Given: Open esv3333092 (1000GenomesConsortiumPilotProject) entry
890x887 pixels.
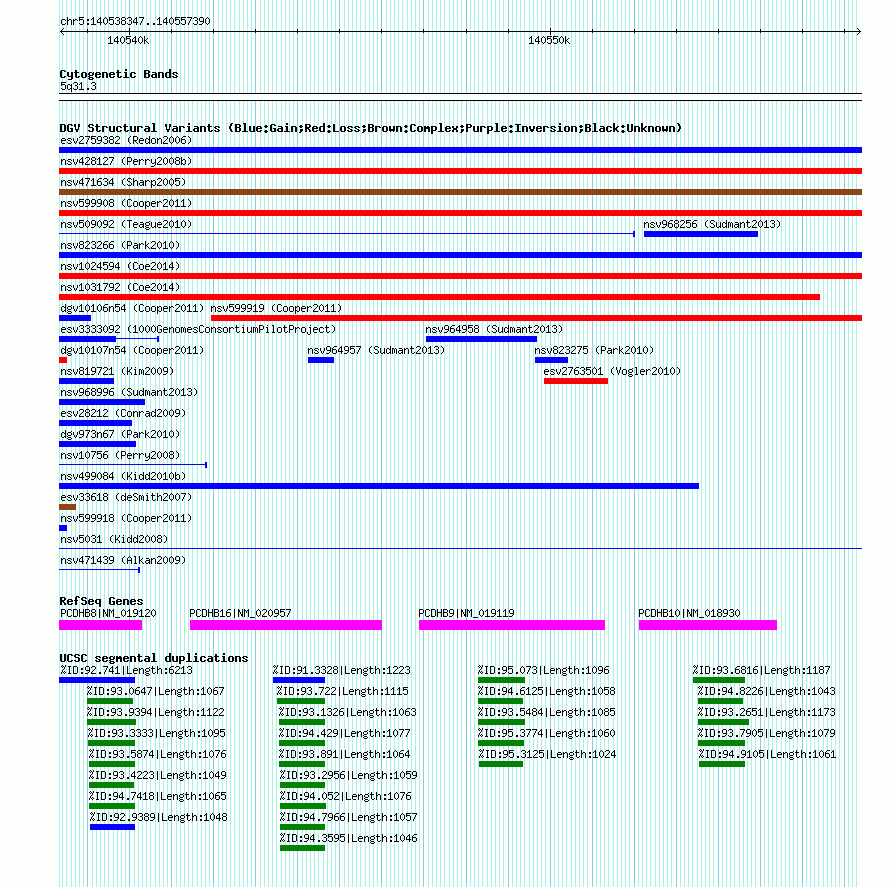Looking at the screenshot, I should 198,329.
